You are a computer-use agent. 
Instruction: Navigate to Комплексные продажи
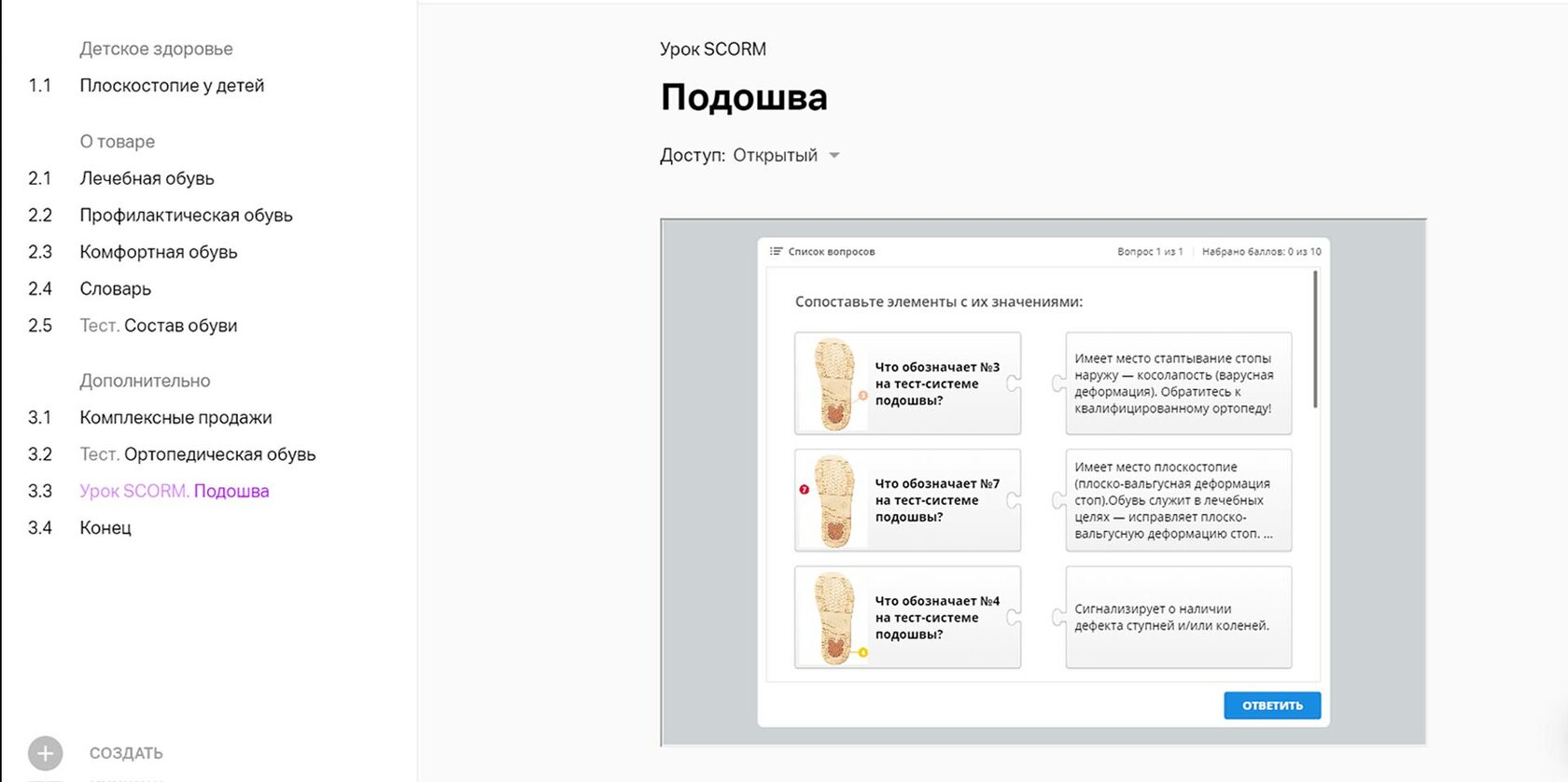coord(175,418)
